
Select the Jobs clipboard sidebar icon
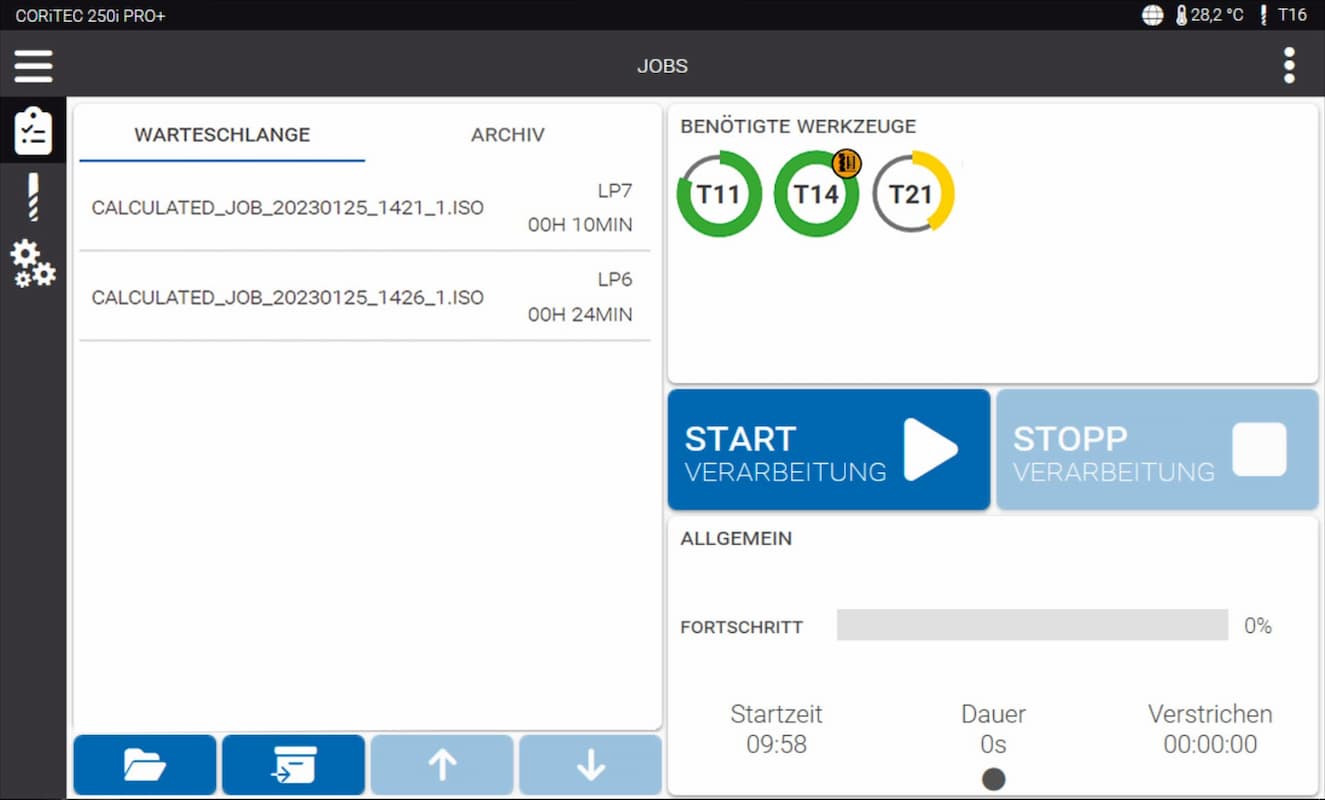pyautogui.click(x=33, y=131)
